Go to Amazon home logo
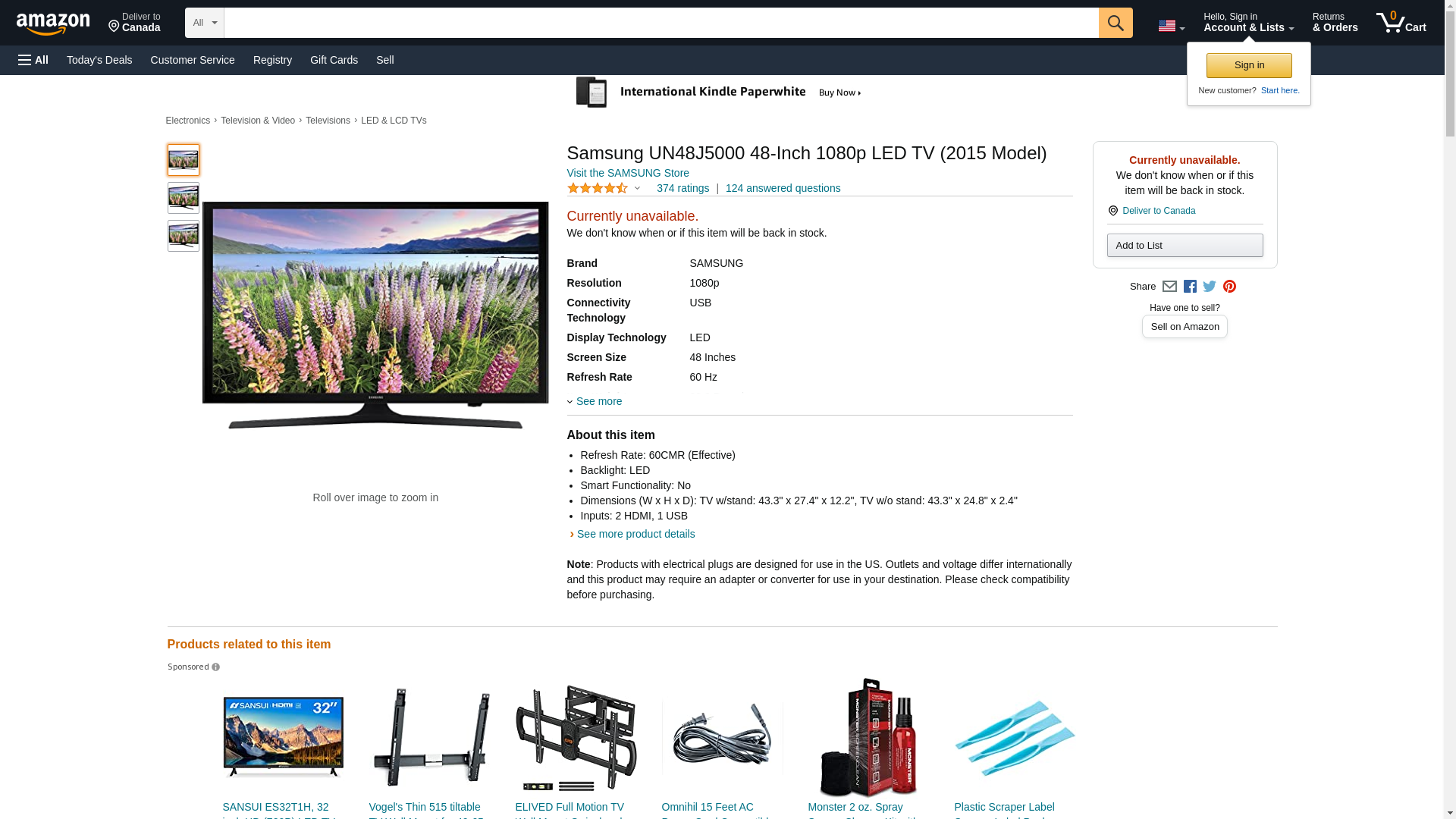This screenshot has height=819, width=1456. [53, 24]
